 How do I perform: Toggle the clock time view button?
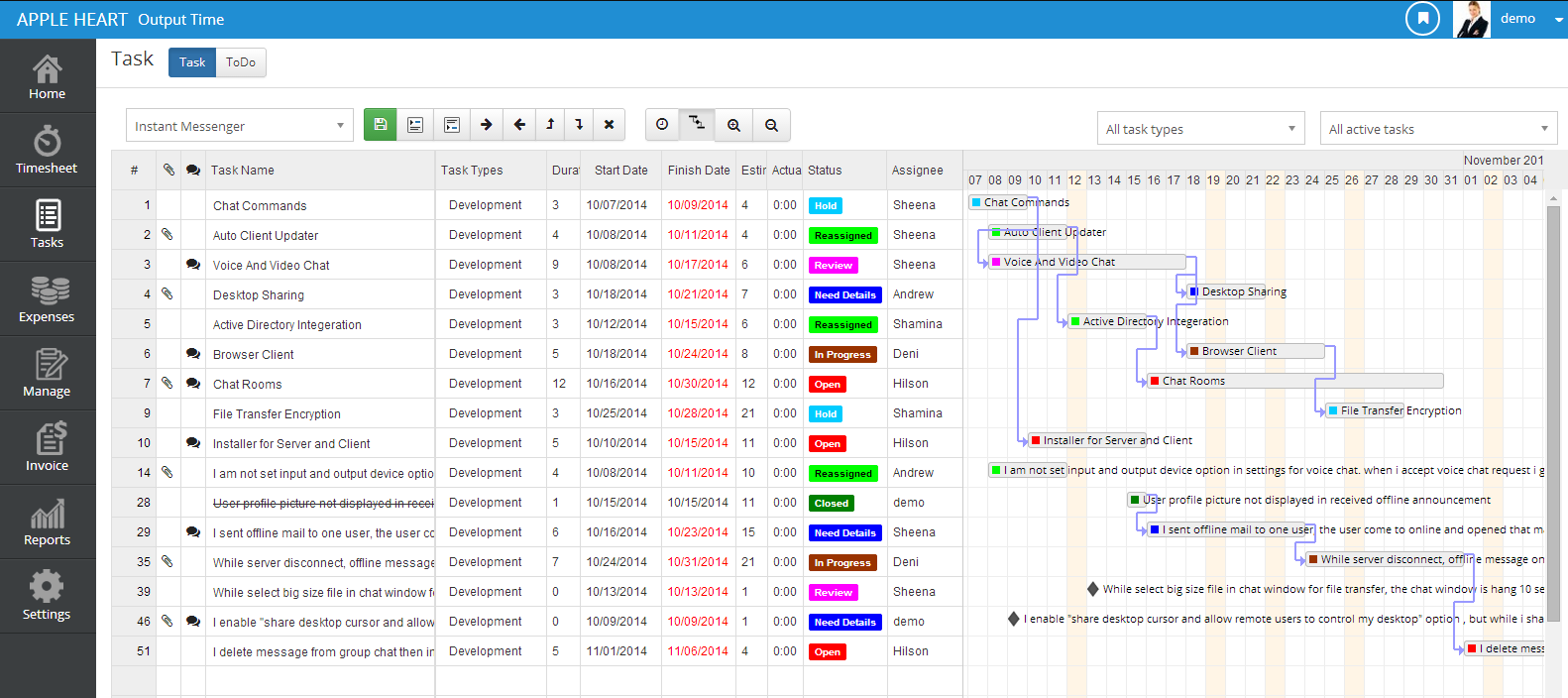662,125
